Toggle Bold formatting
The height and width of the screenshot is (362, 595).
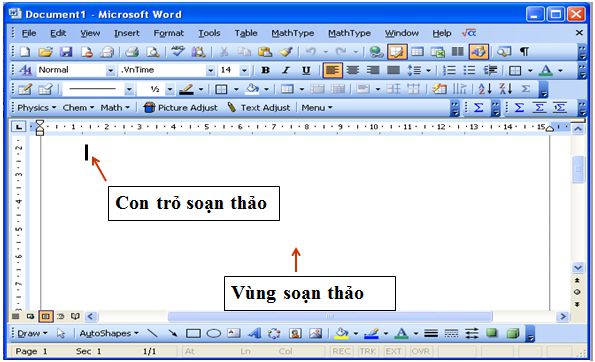pos(266,70)
